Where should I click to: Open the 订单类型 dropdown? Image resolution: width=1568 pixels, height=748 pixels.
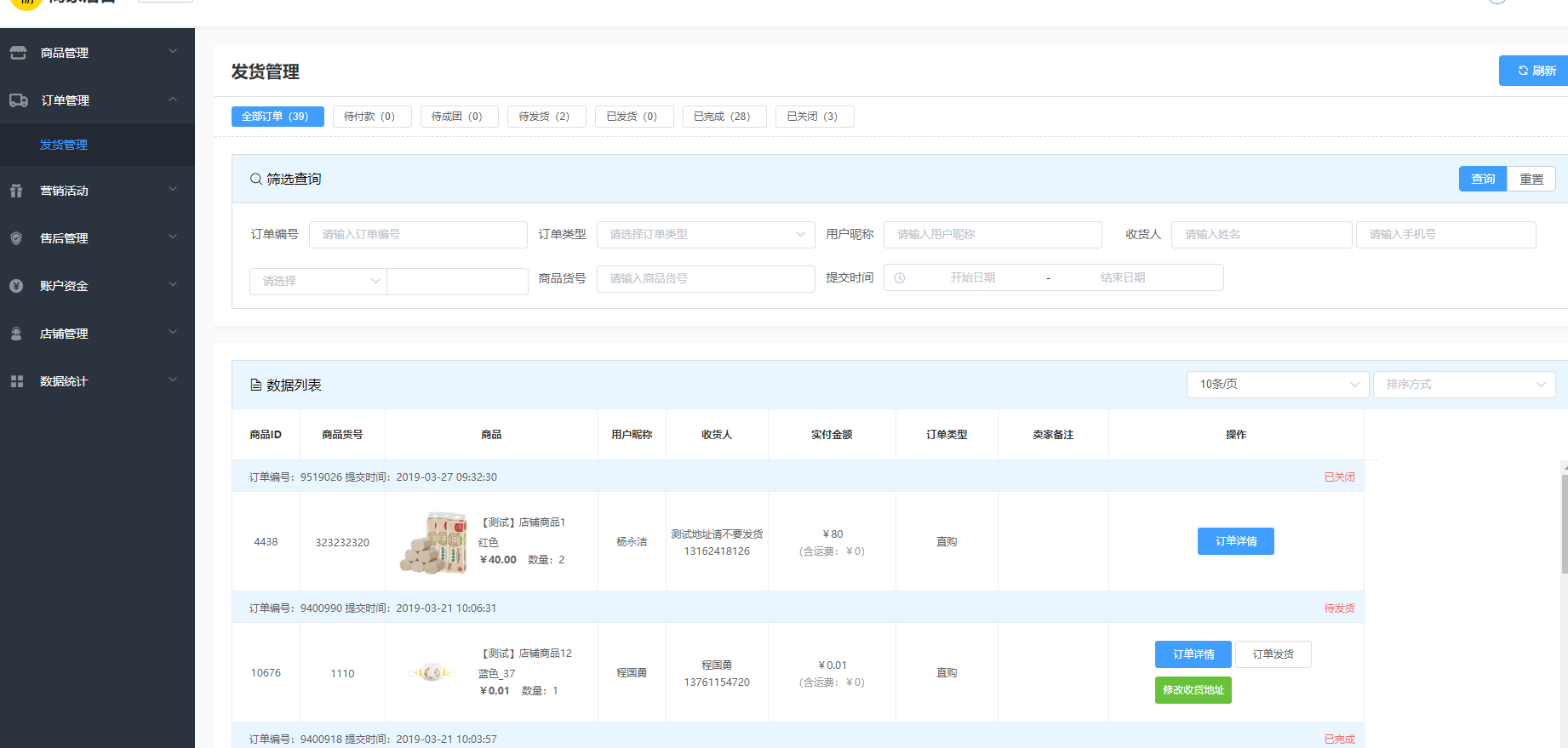coord(706,234)
